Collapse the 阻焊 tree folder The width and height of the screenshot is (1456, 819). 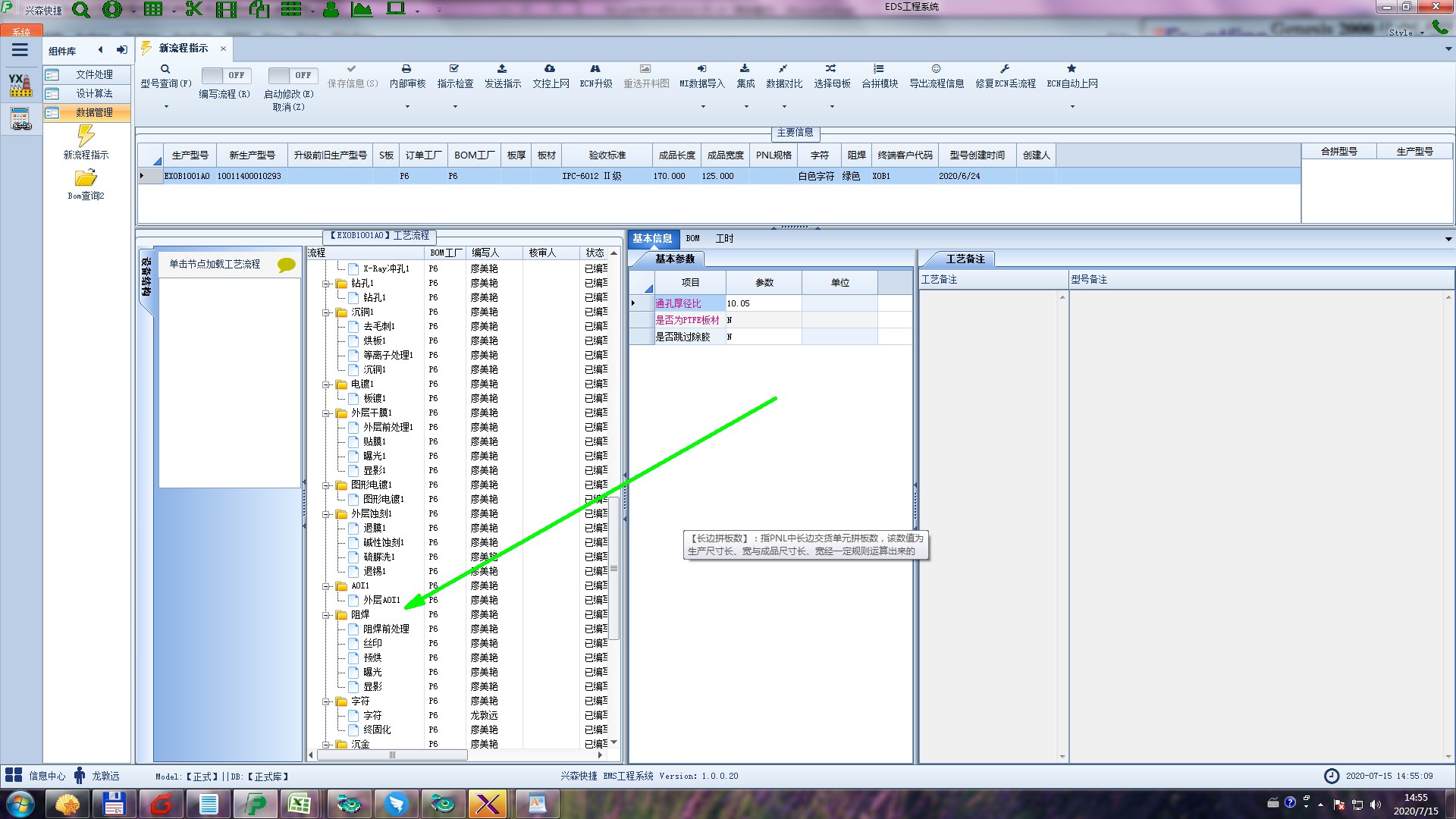326,615
